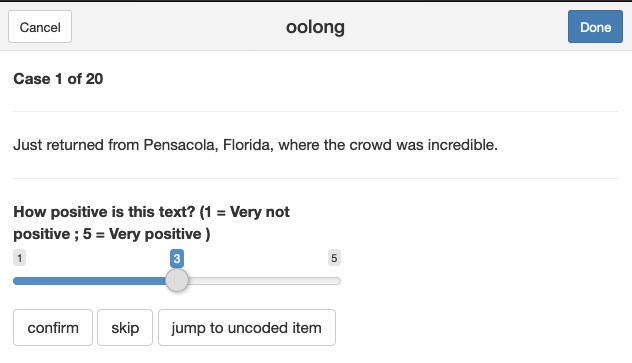This screenshot has height=363, width=632.
Task: Click the Pensacola, Florida sentence text
Action: click(256, 145)
